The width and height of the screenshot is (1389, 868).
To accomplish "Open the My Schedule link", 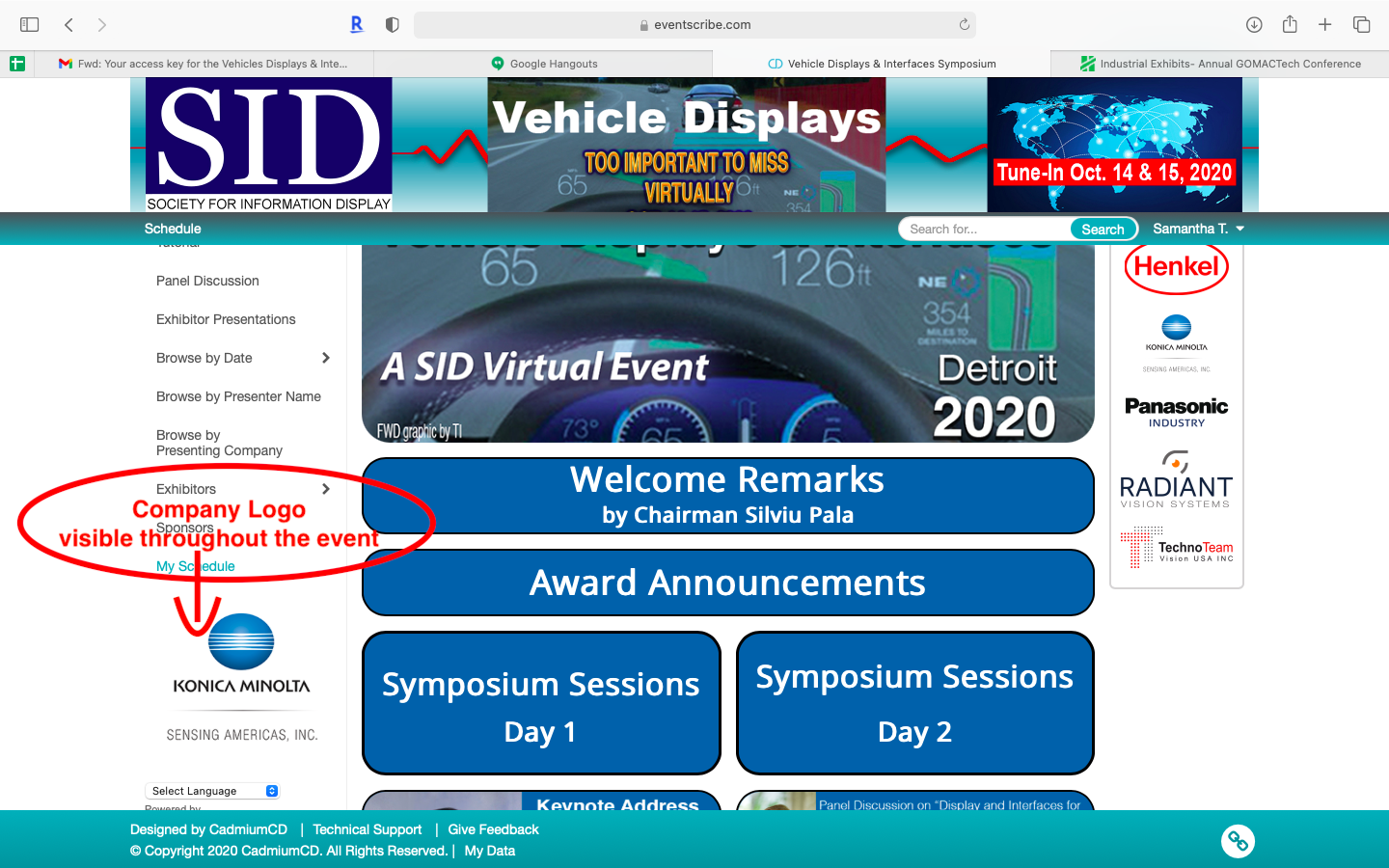I will [x=196, y=566].
